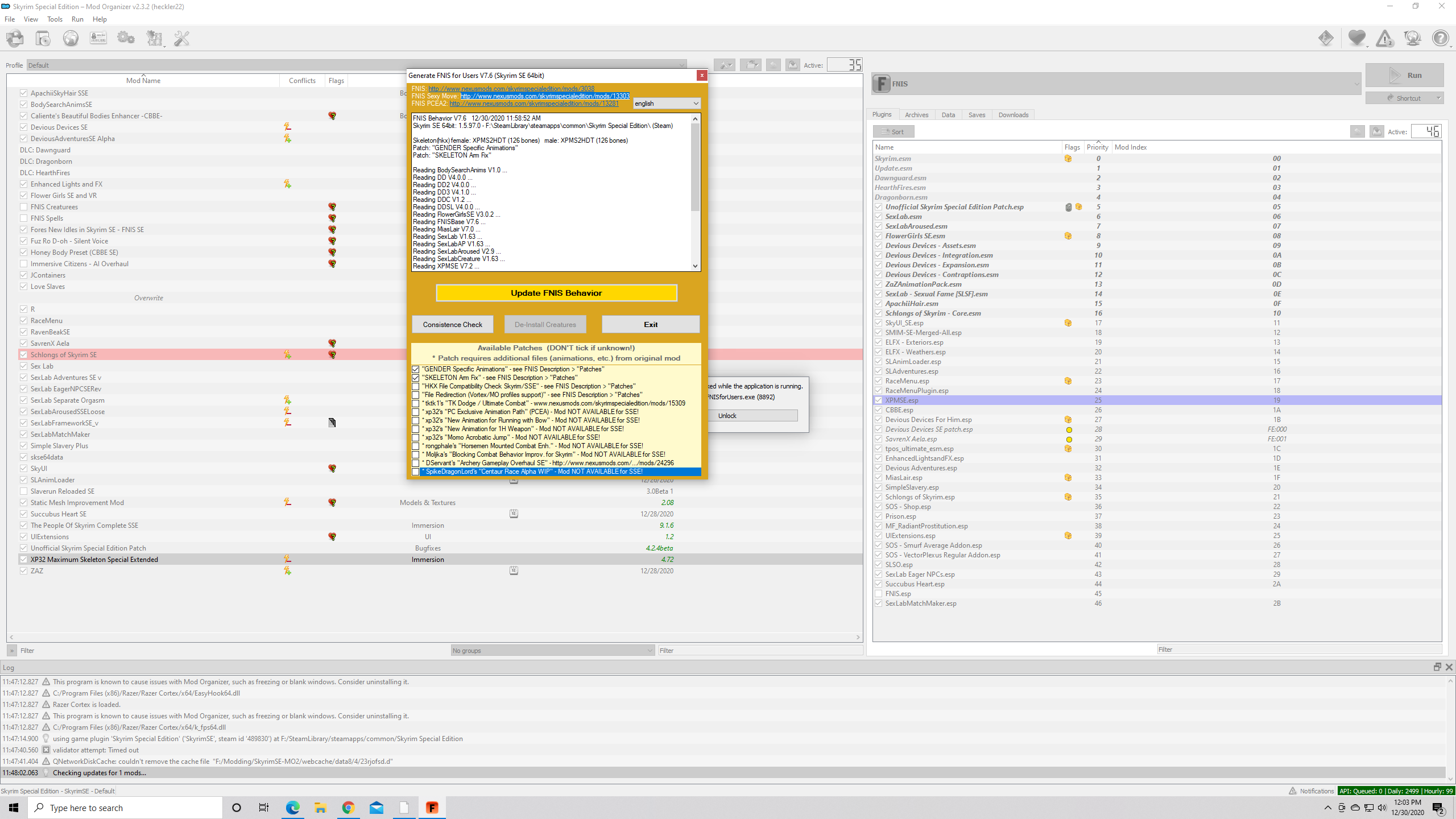Open the FNIS Sexy Move nexusmods link
The image size is (1456, 819).
click(545, 96)
